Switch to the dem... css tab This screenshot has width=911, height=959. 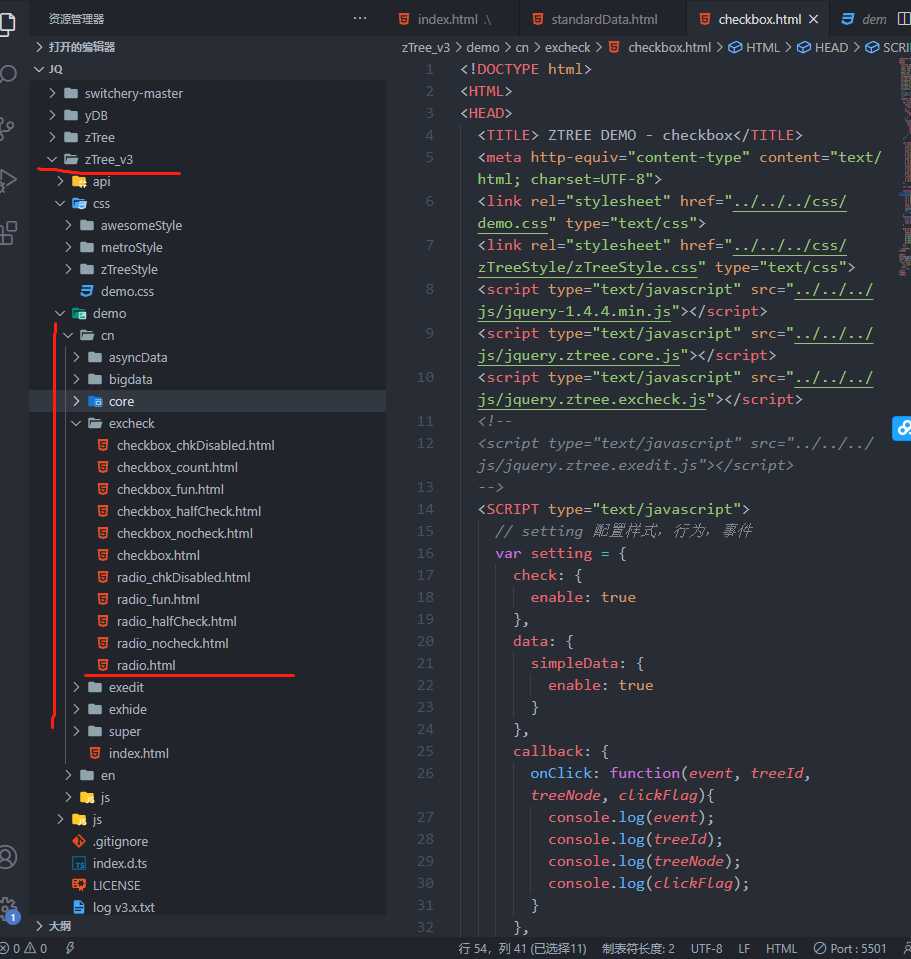click(x=865, y=19)
